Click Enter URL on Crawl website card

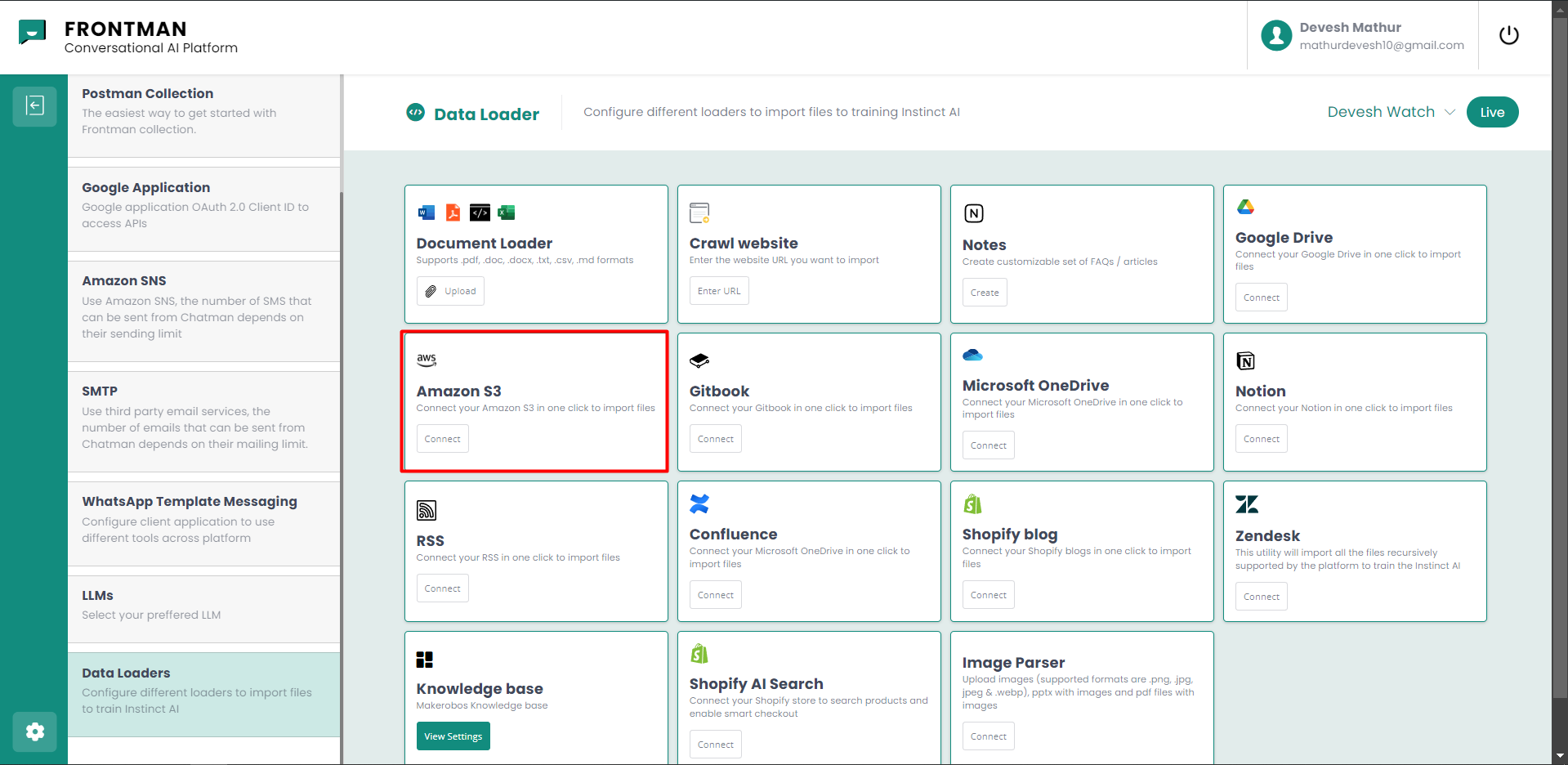tap(719, 291)
